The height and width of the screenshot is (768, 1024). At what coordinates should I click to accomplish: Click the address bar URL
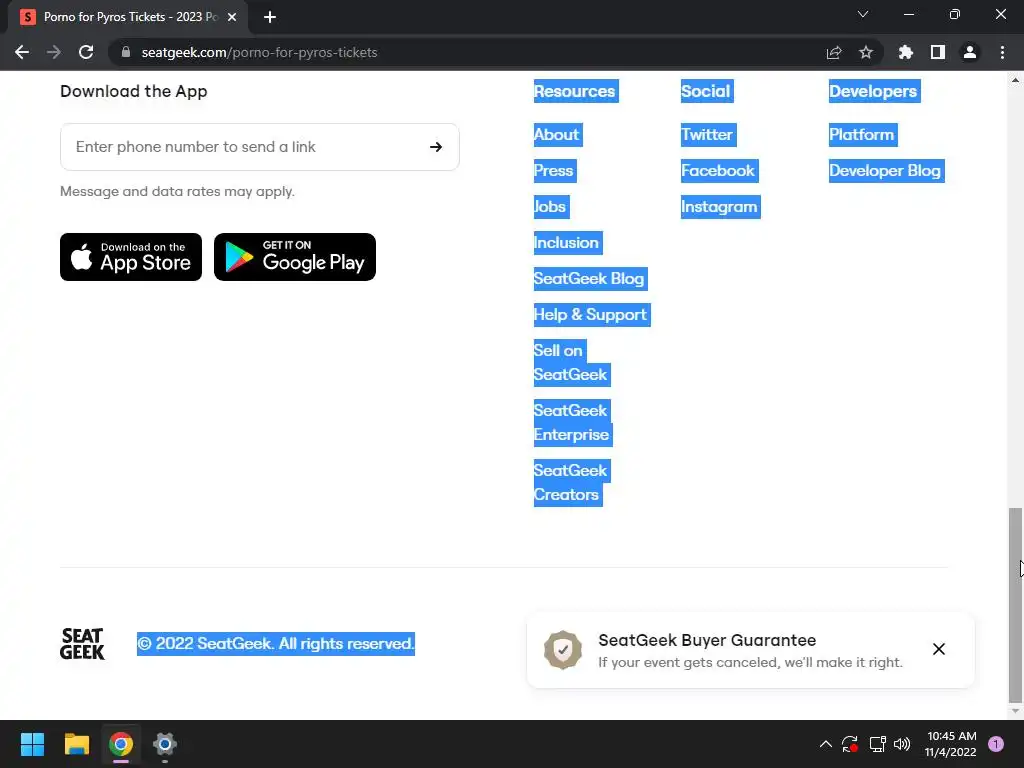click(x=259, y=52)
